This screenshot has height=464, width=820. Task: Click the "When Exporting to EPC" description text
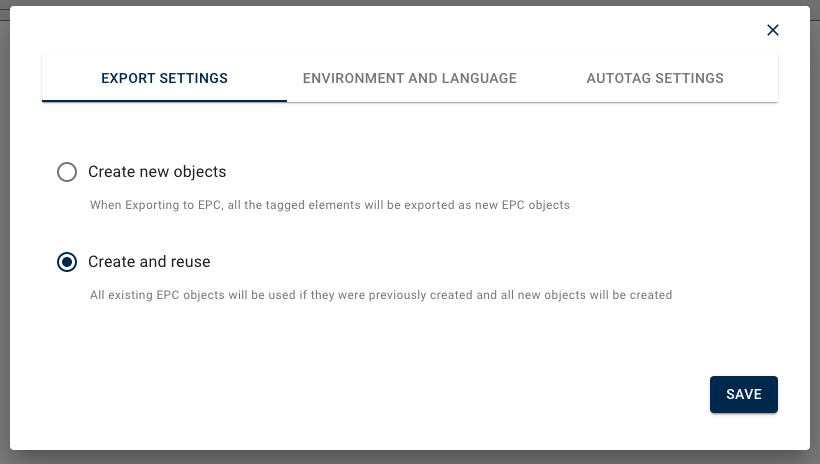click(x=330, y=205)
